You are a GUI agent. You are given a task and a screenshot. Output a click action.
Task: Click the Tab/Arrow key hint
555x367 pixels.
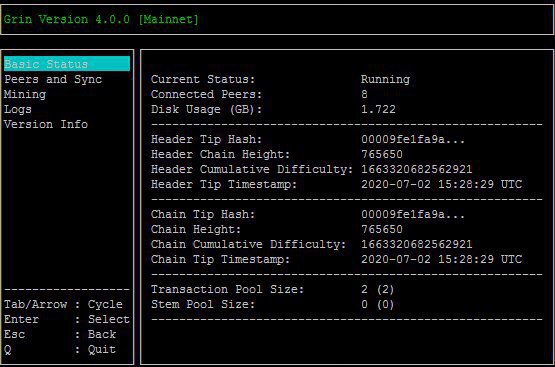35,304
